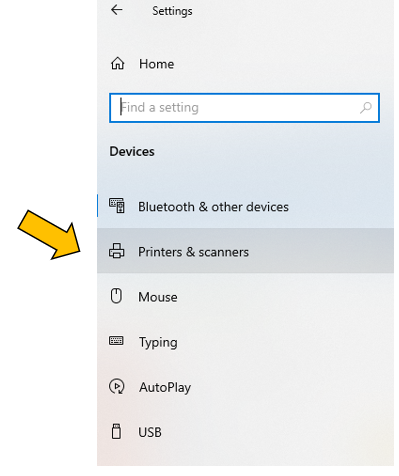Click the Devices section heading
Image resolution: width=399 pixels, height=476 pixels.
coord(132,152)
